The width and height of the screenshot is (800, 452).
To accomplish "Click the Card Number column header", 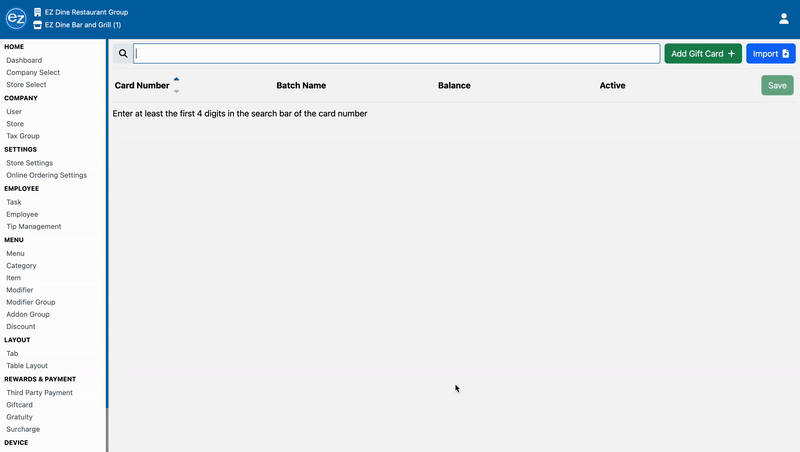I will click(142, 85).
